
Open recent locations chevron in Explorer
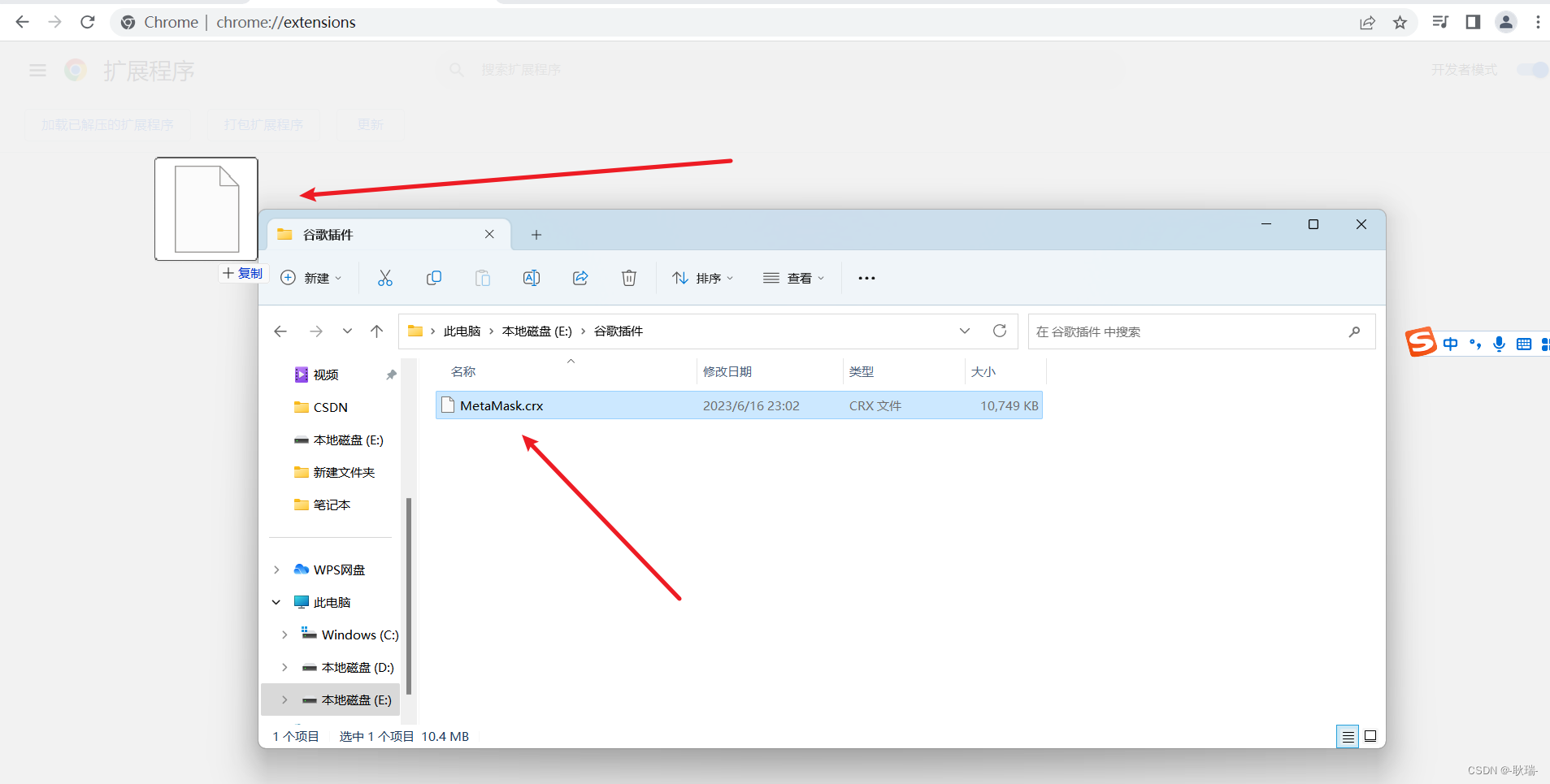coord(347,331)
